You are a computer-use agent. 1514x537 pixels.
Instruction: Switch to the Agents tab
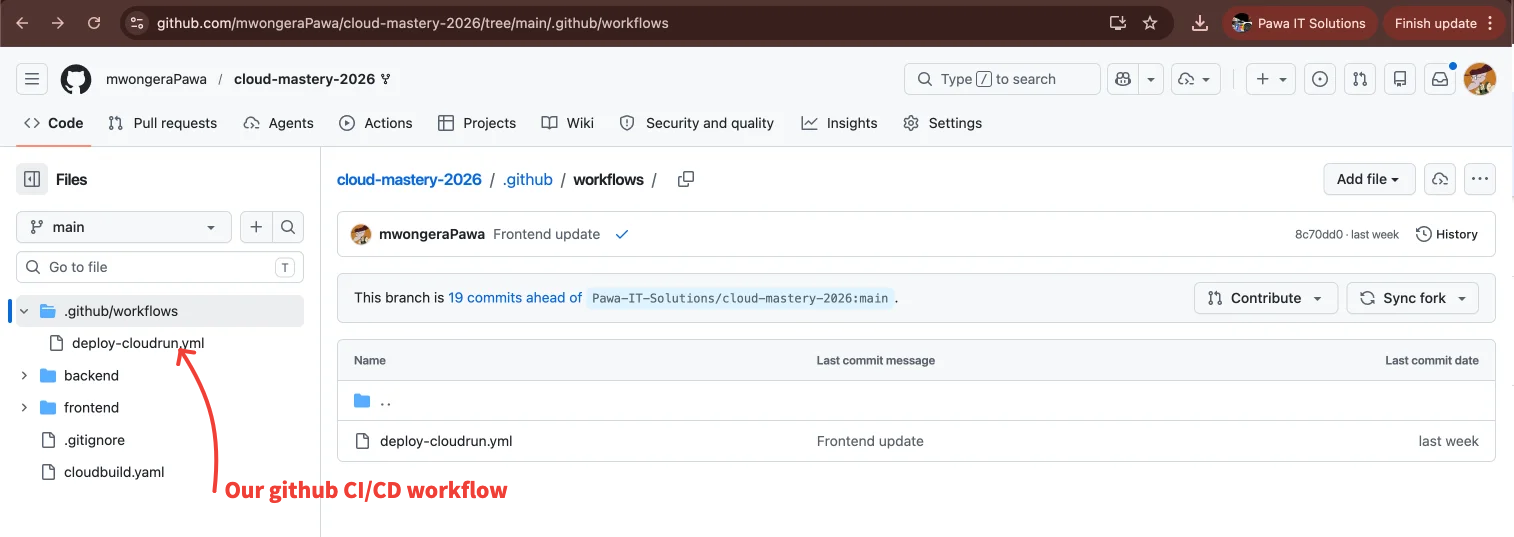click(x=279, y=123)
